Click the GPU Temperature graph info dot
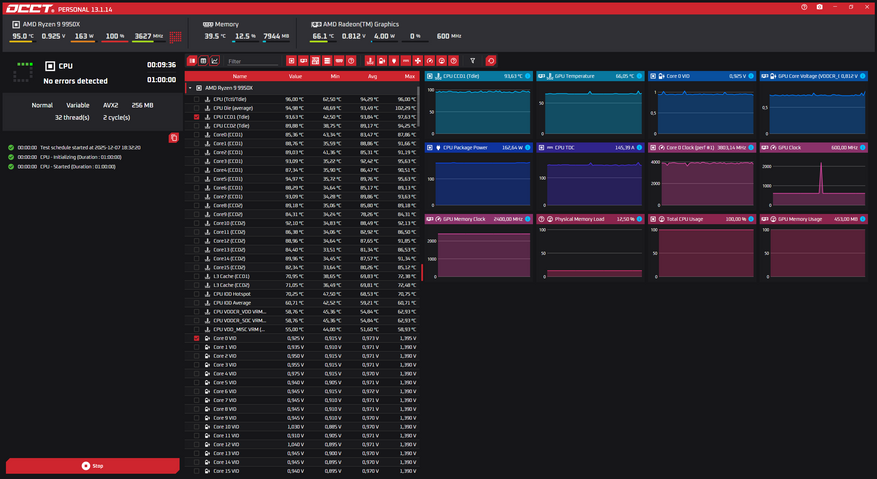 point(640,76)
